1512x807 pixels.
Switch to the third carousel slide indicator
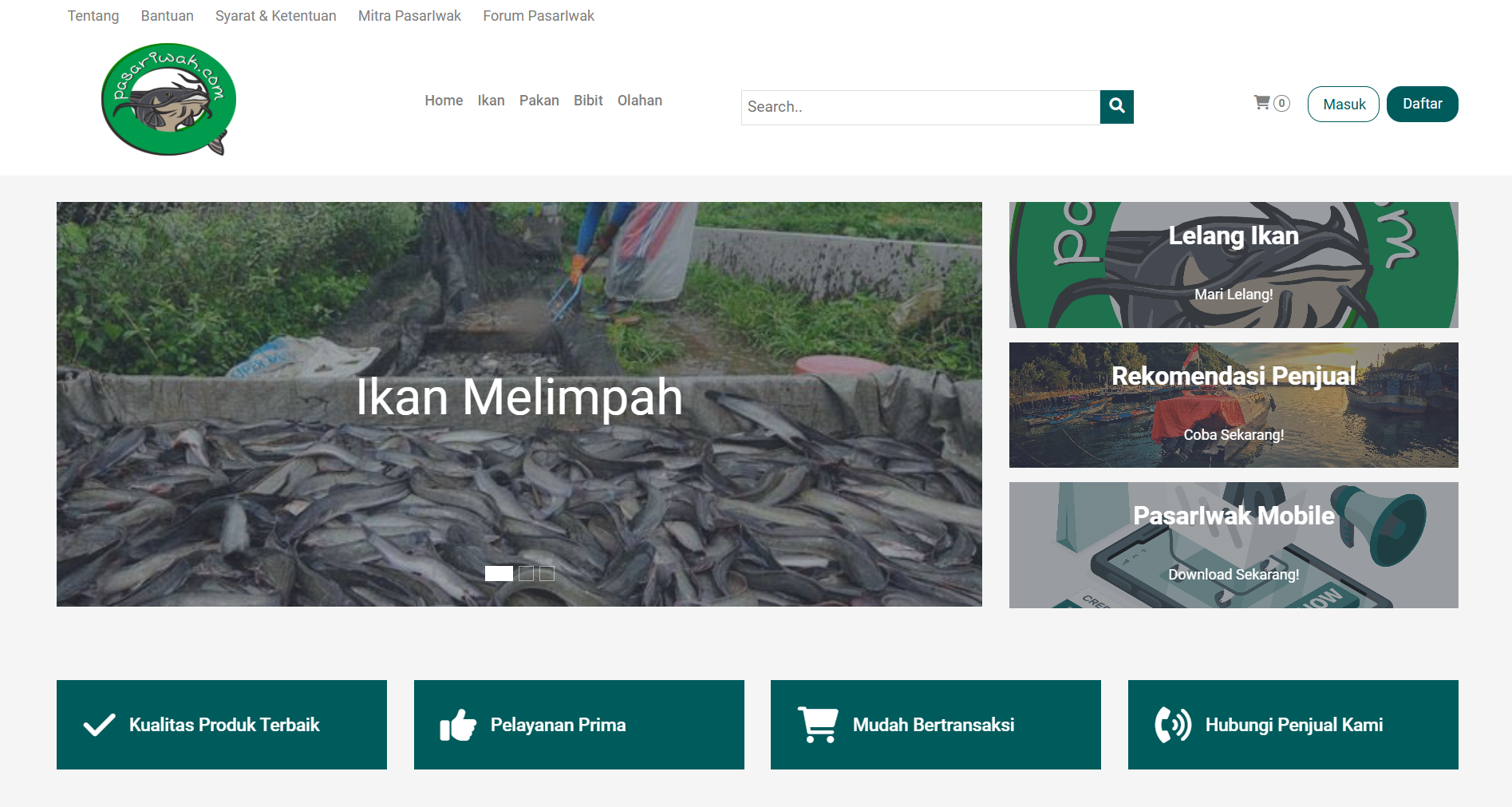click(x=547, y=573)
